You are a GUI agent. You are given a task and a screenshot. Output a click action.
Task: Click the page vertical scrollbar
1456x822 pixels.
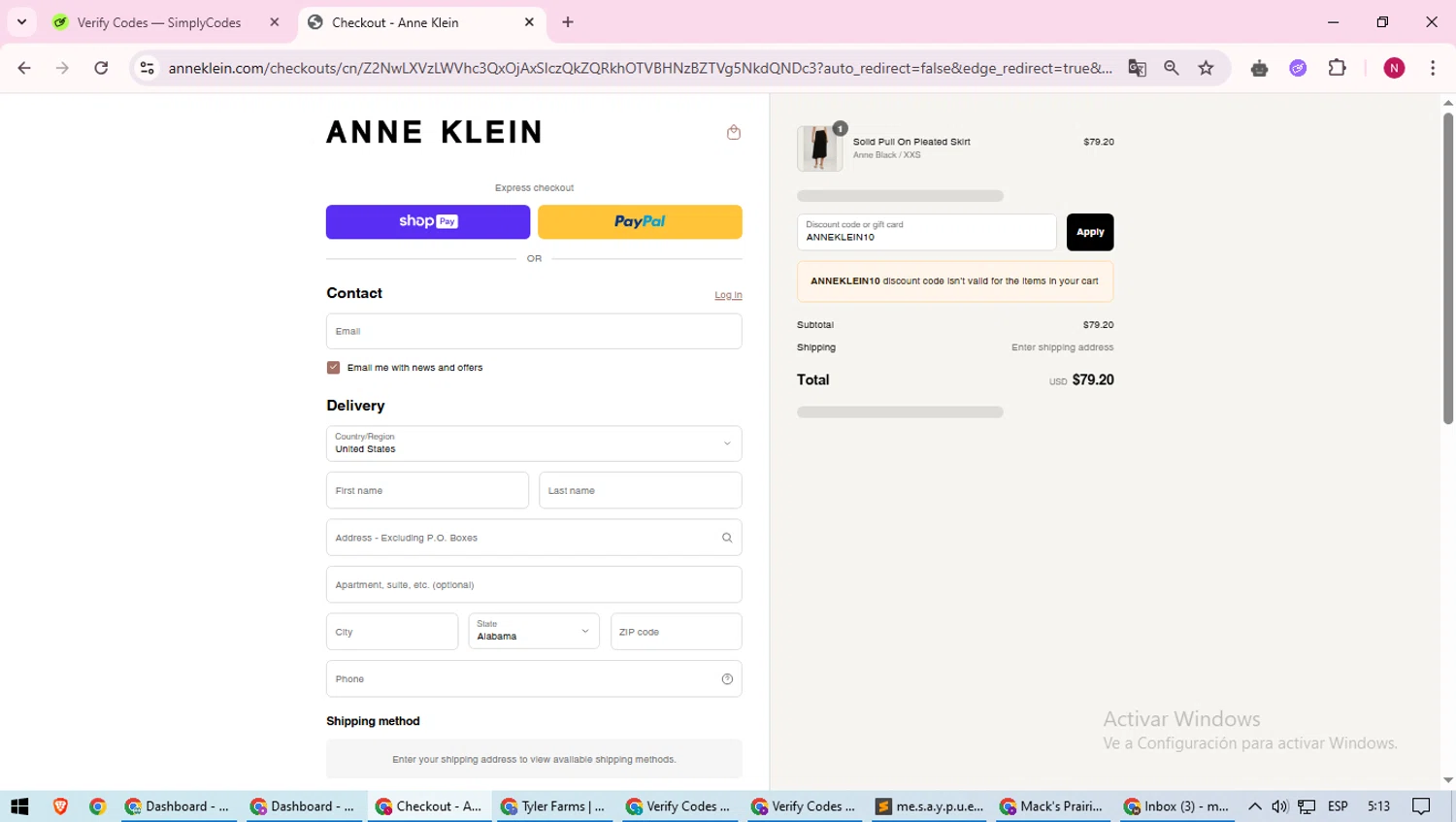1448,269
